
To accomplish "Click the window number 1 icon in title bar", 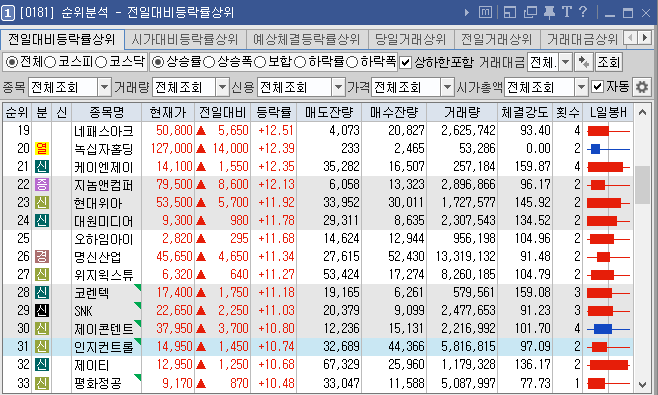I will (8, 13).
